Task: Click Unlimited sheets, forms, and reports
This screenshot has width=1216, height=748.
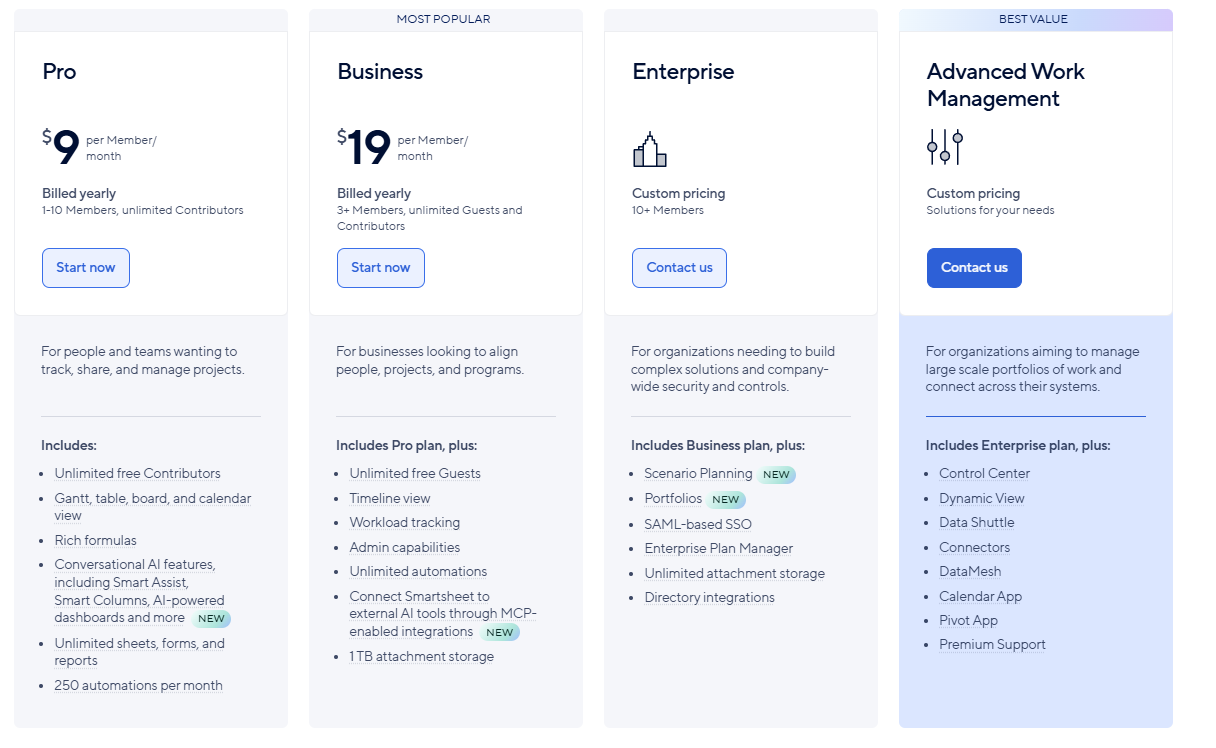Action: pyautogui.click(x=140, y=652)
